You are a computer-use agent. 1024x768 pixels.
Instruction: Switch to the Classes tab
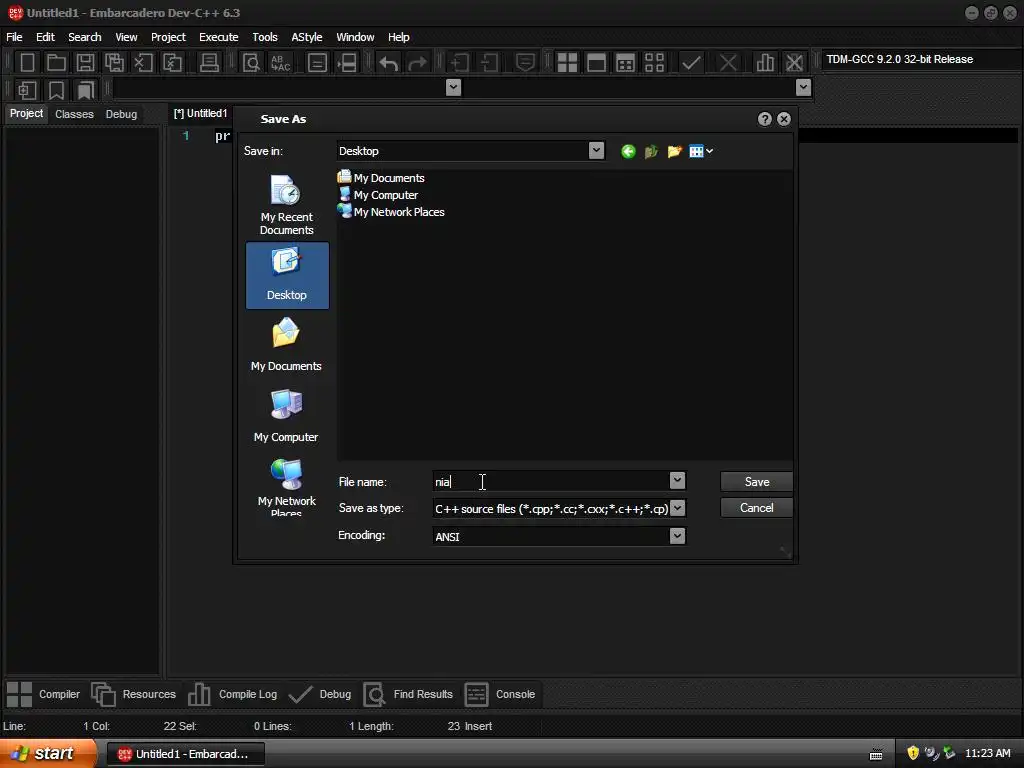74,114
